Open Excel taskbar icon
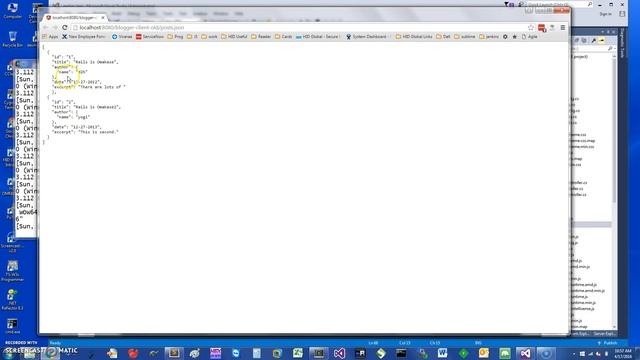Viewport: 640px width, 360px height. pyautogui.click(x=298, y=353)
